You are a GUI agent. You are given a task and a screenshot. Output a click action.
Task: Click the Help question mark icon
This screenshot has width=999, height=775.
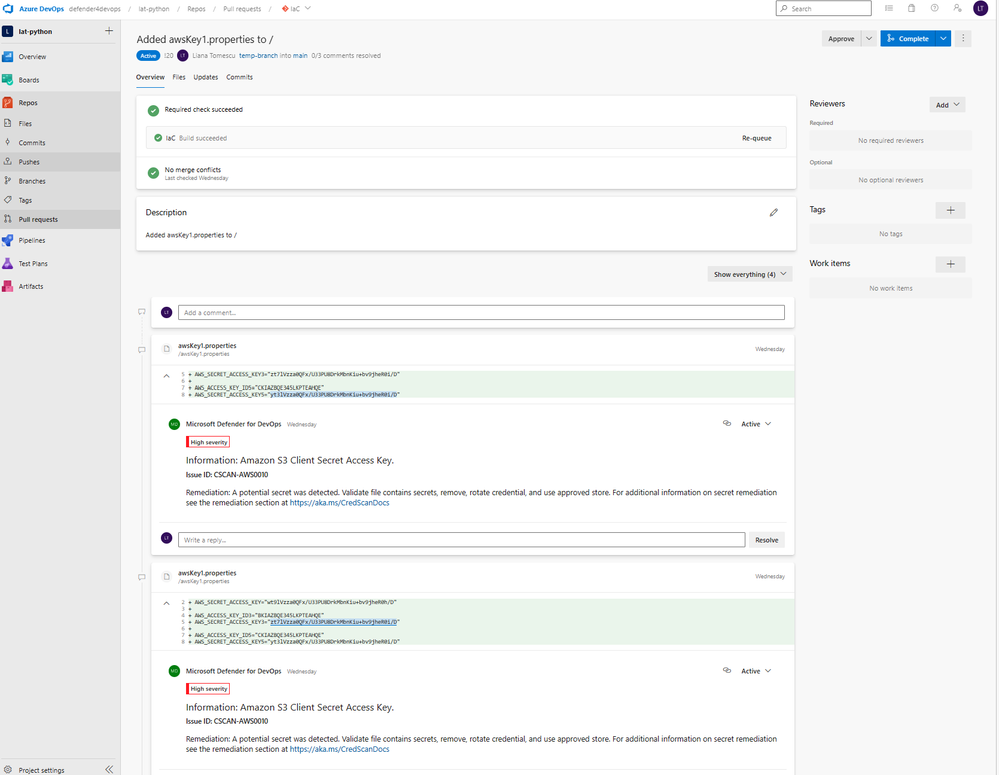pos(935,8)
